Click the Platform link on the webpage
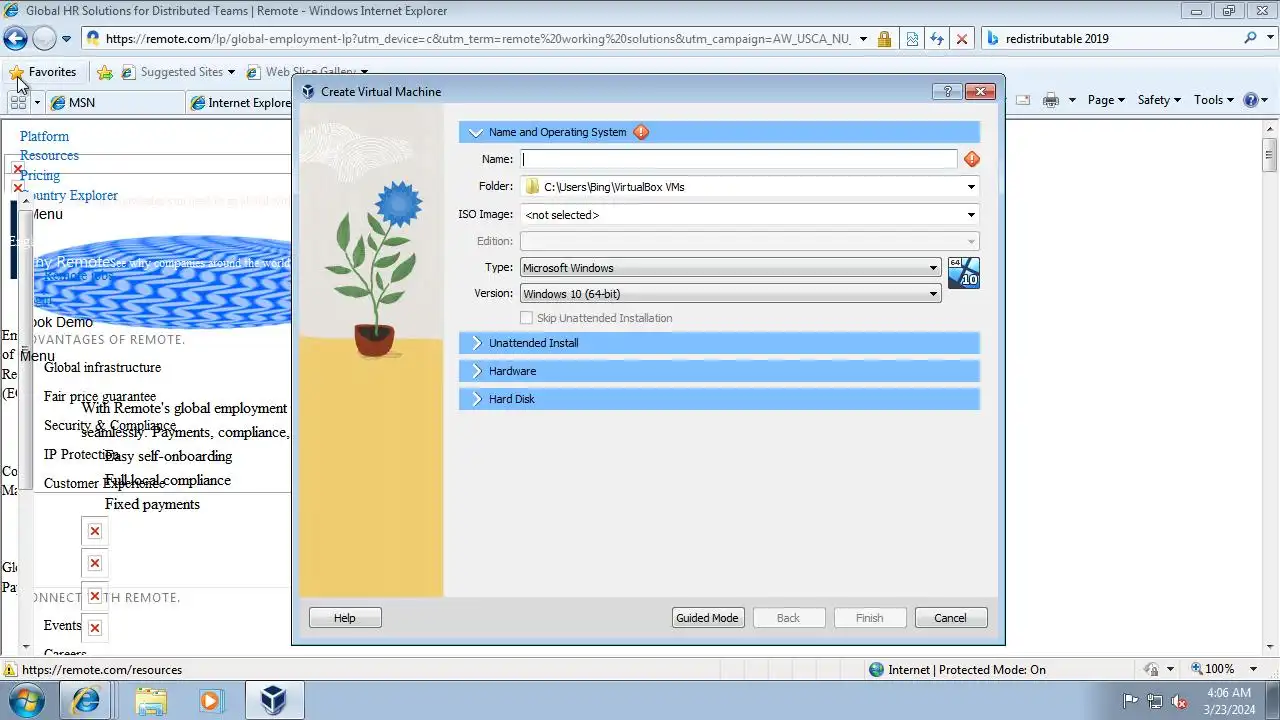Viewport: 1280px width, 720px height. point(44,136)
